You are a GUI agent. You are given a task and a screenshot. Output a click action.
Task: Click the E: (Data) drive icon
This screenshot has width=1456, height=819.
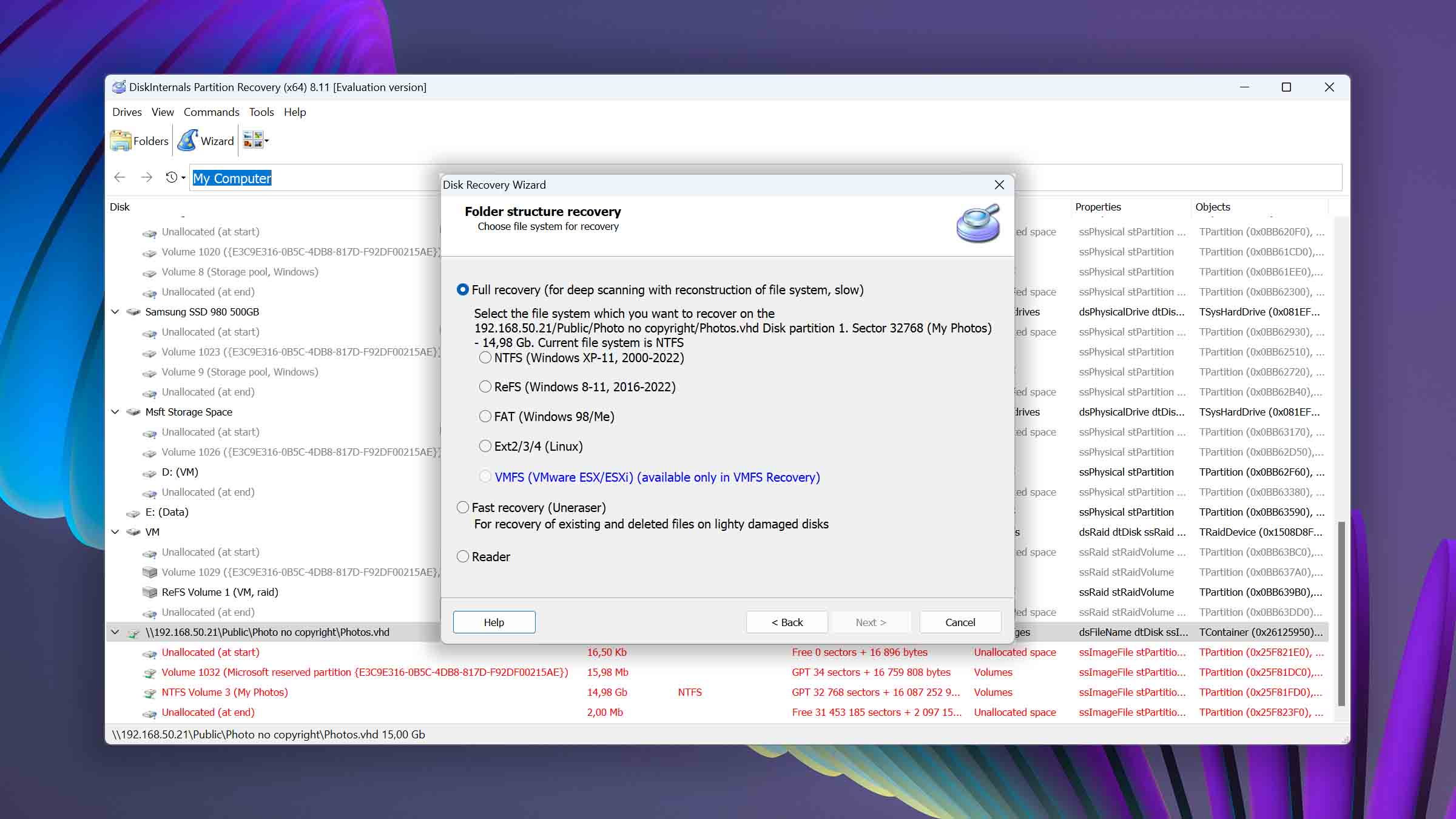133,513
